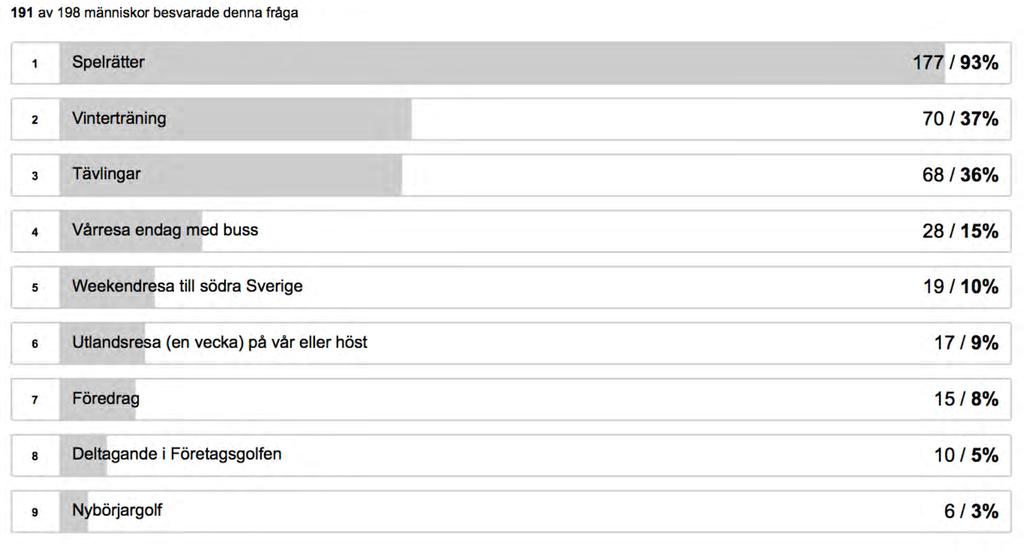1024x556 pixels.
Task: Select the Spelrätter result row
Action: click(x=511, y=63)
